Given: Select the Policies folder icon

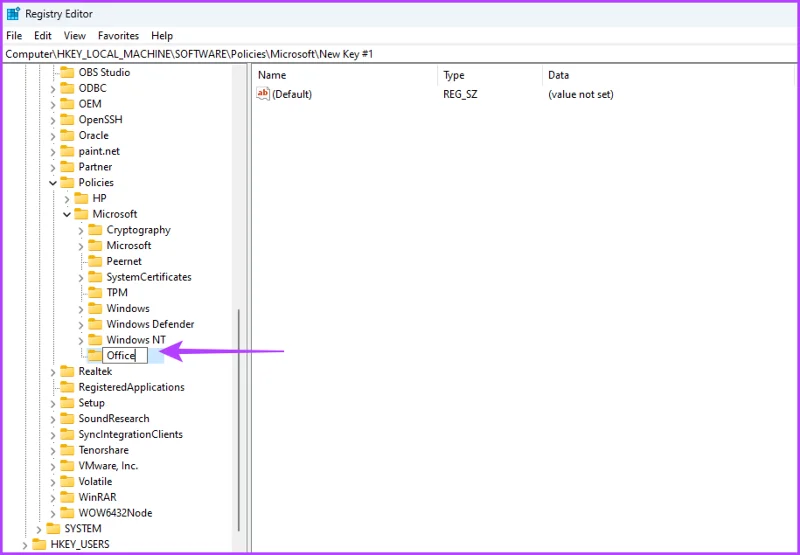Looking at the screenshot, I should (67, 183).
